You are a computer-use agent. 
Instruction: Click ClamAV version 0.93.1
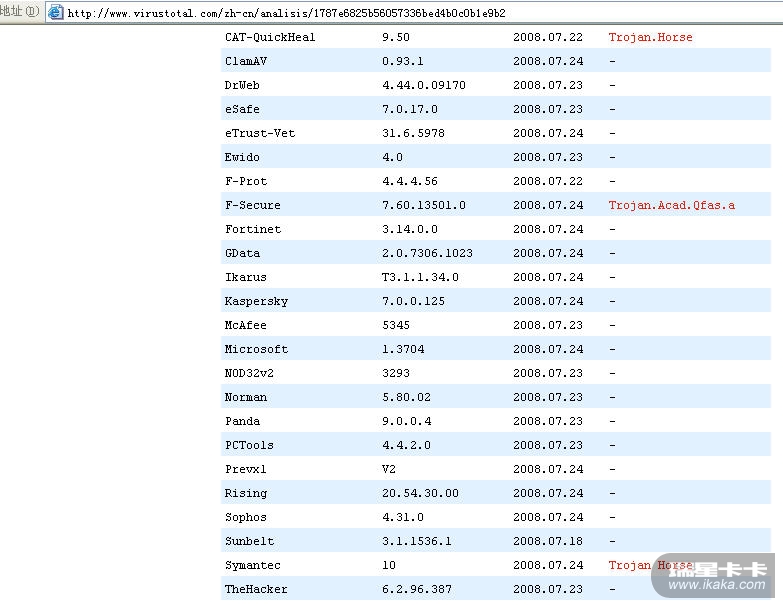coord(402,61)
